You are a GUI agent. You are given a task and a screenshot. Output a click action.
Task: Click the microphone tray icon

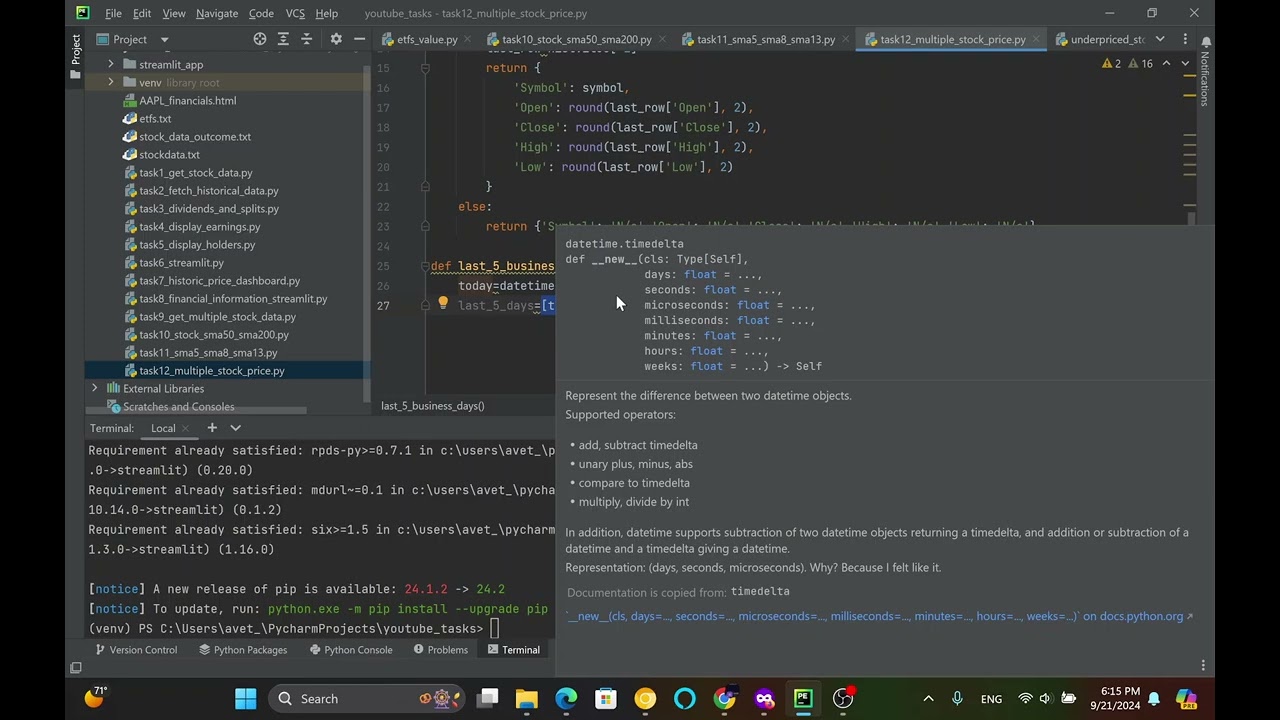click(x=957, y=698)
